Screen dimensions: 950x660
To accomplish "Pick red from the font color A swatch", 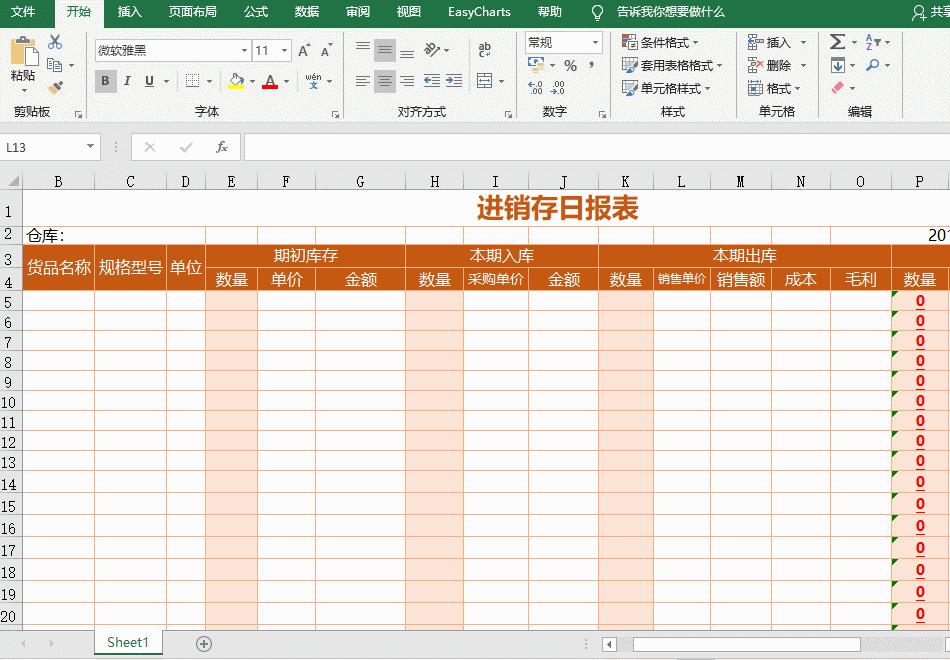I will click(x=271, y=81).
